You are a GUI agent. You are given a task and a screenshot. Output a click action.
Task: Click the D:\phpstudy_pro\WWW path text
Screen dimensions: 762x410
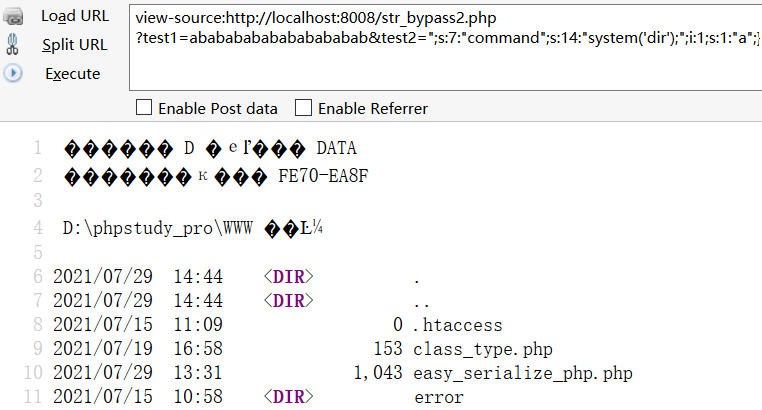[159, 228]
